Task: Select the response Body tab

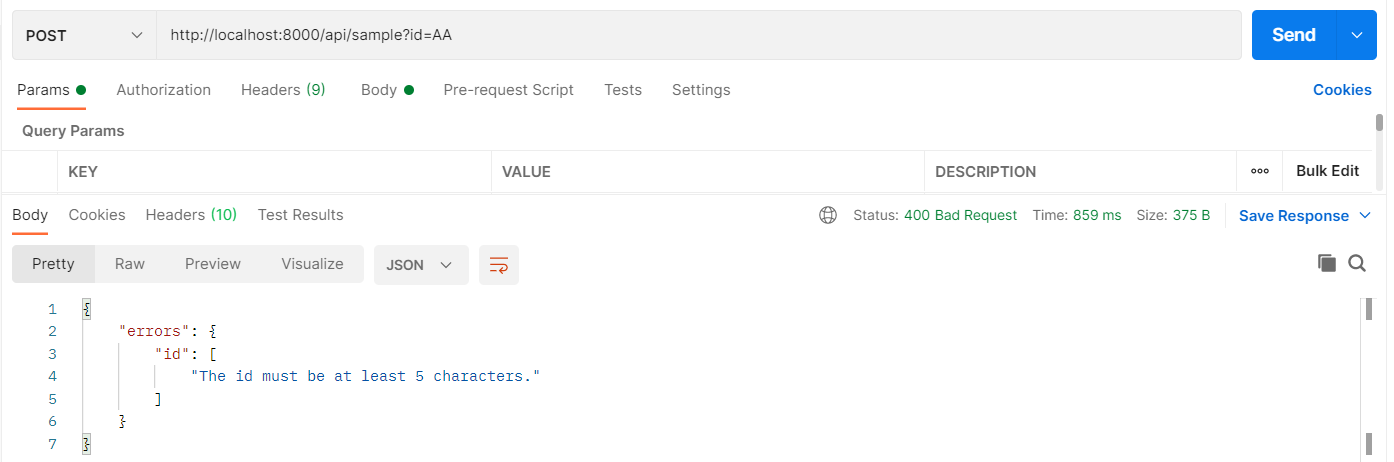Action: click(30, 215)
